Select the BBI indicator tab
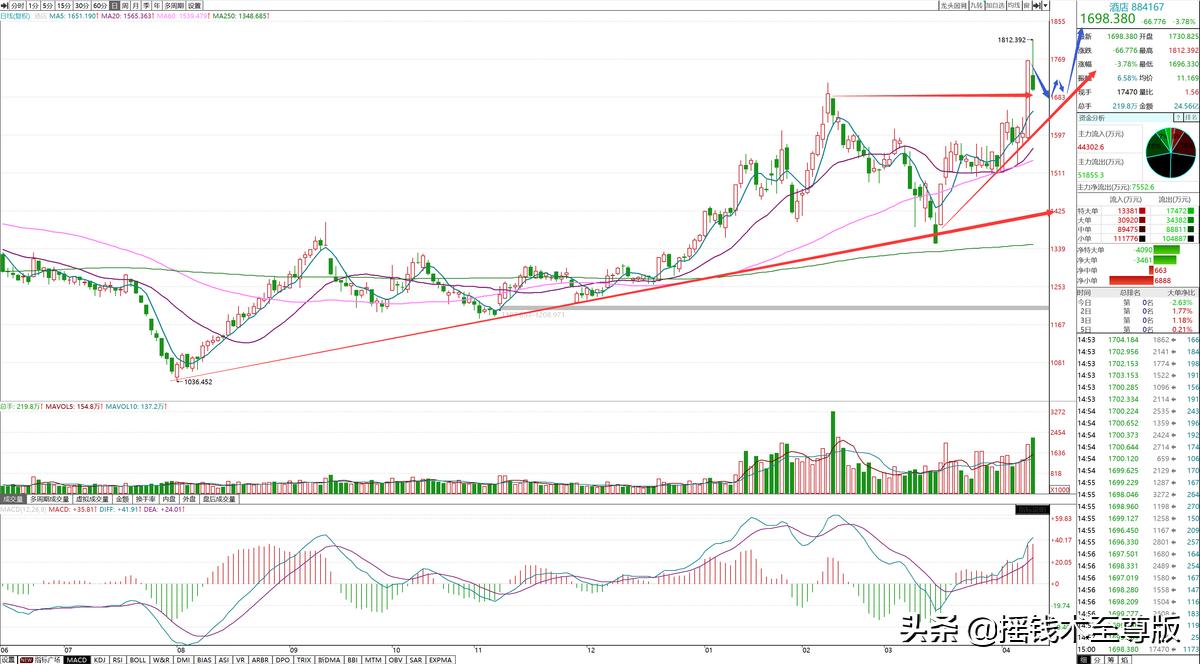The height and width of the screenshot is (664, 1200). point(352,659)
